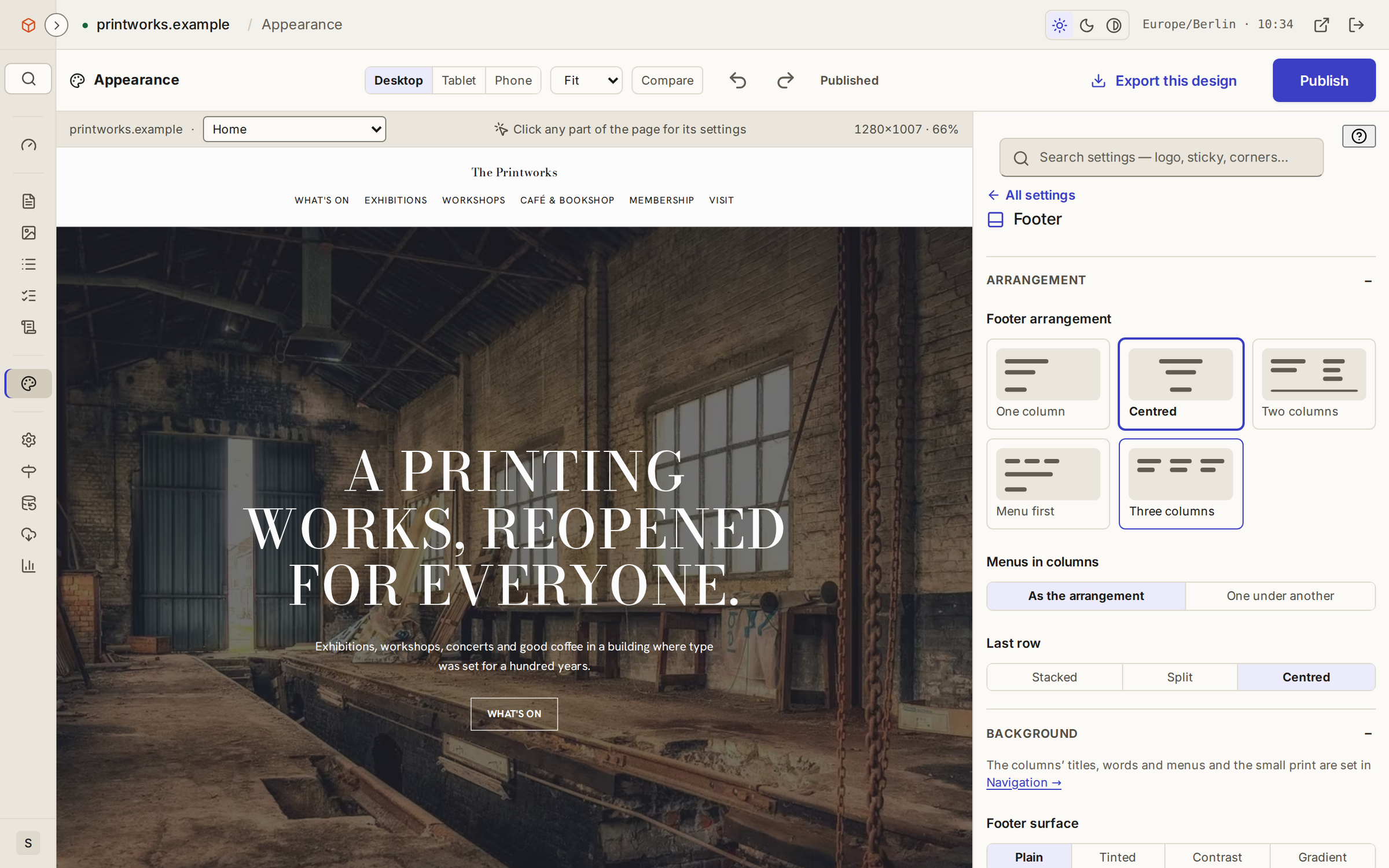1389x868 pixels.
Task: Open the Home page selector dropdown
Action: click(x=295, y=129)
